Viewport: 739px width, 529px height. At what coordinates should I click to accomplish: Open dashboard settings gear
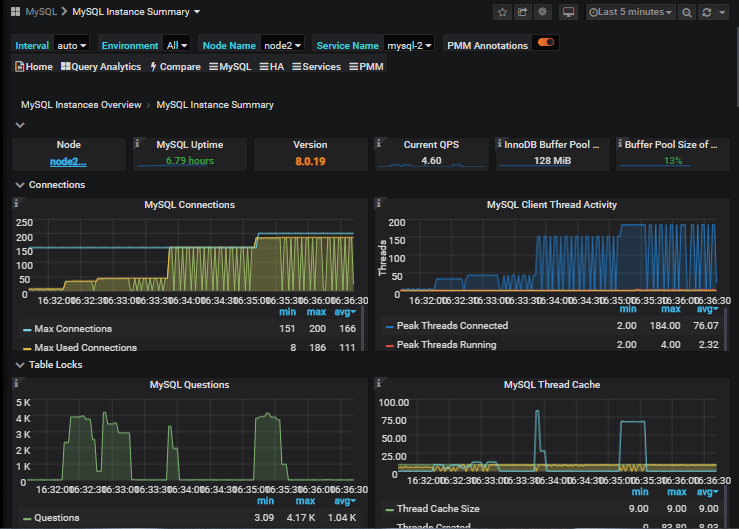(x=542, y=12)
